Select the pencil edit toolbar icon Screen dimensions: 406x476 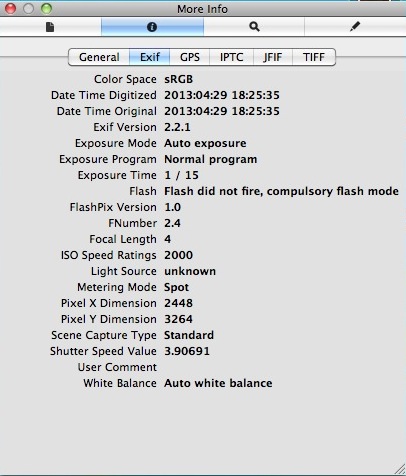(355, 26)
